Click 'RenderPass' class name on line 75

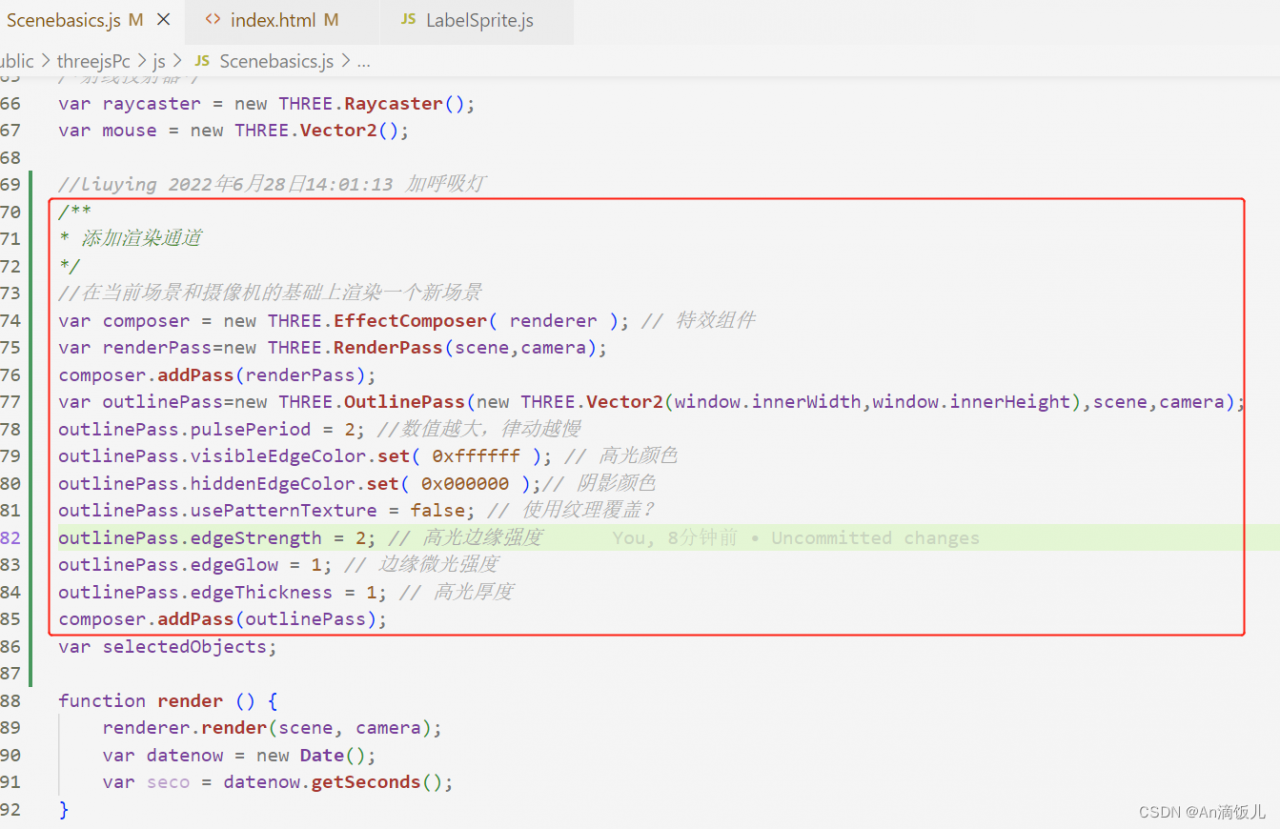click(x=388, y=347)
